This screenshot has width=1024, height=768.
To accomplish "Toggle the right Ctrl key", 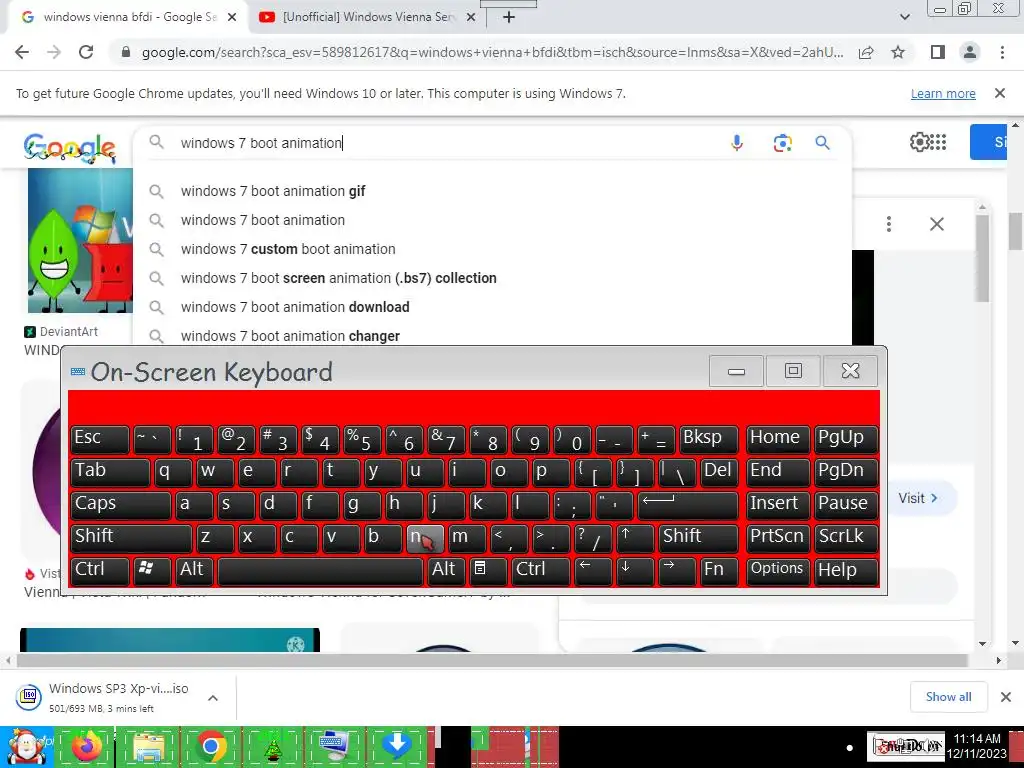I will point(541,569).
